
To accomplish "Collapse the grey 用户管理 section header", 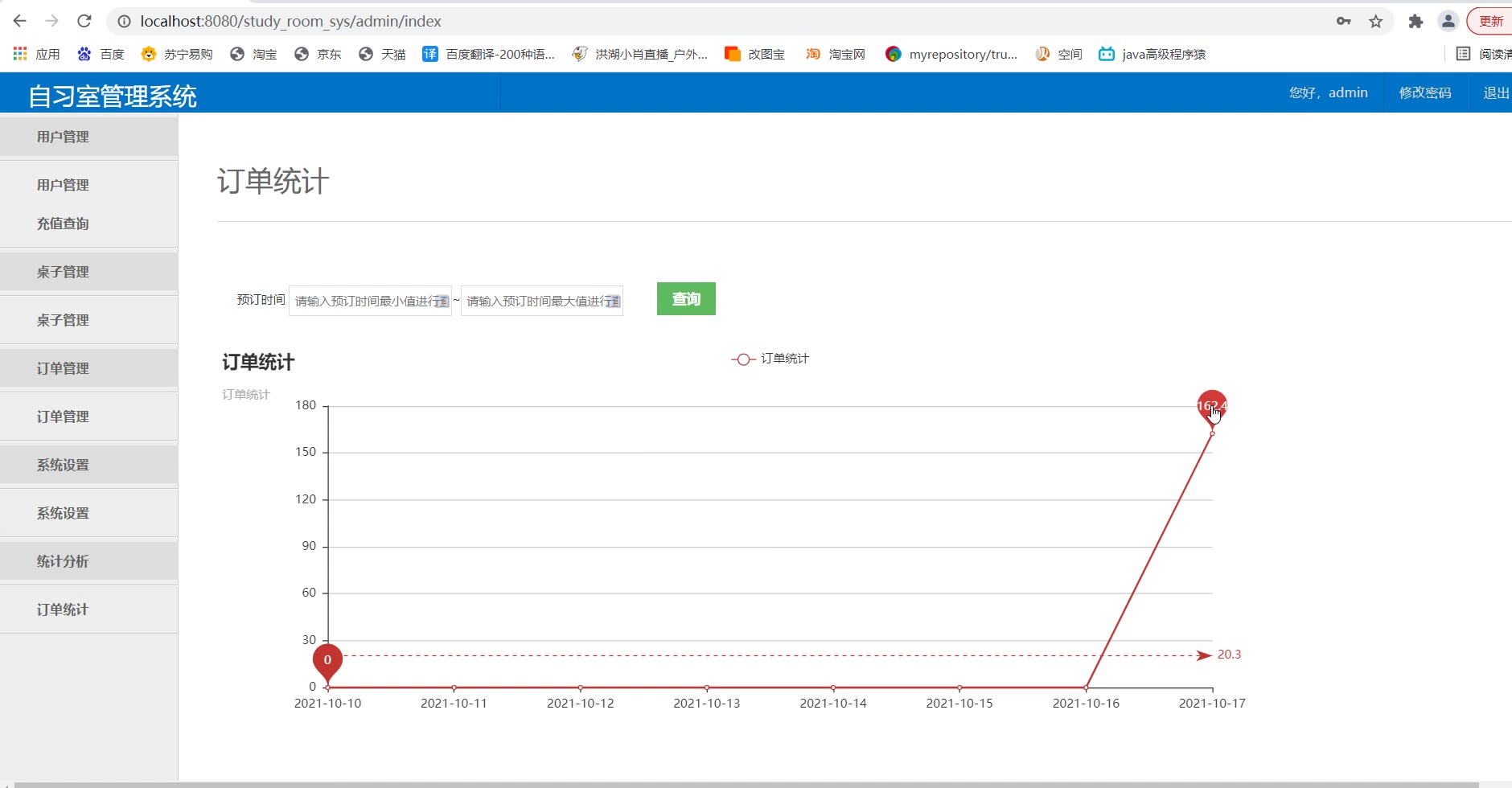I will pos(88,137).
